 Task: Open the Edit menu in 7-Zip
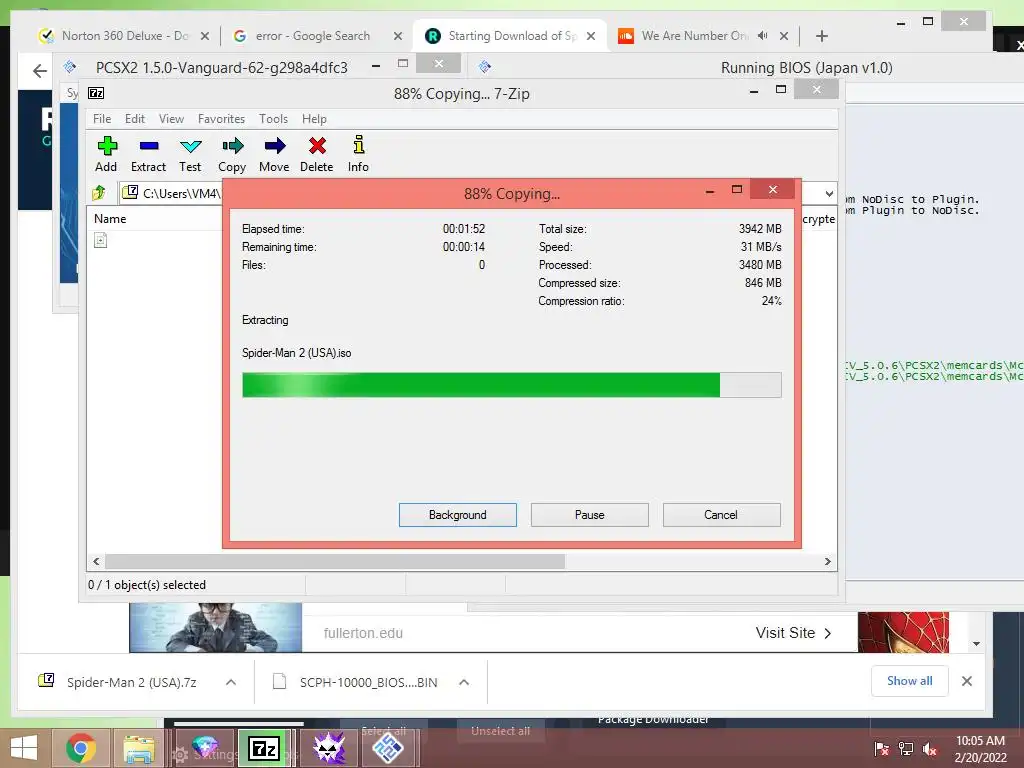coord(135,119)
